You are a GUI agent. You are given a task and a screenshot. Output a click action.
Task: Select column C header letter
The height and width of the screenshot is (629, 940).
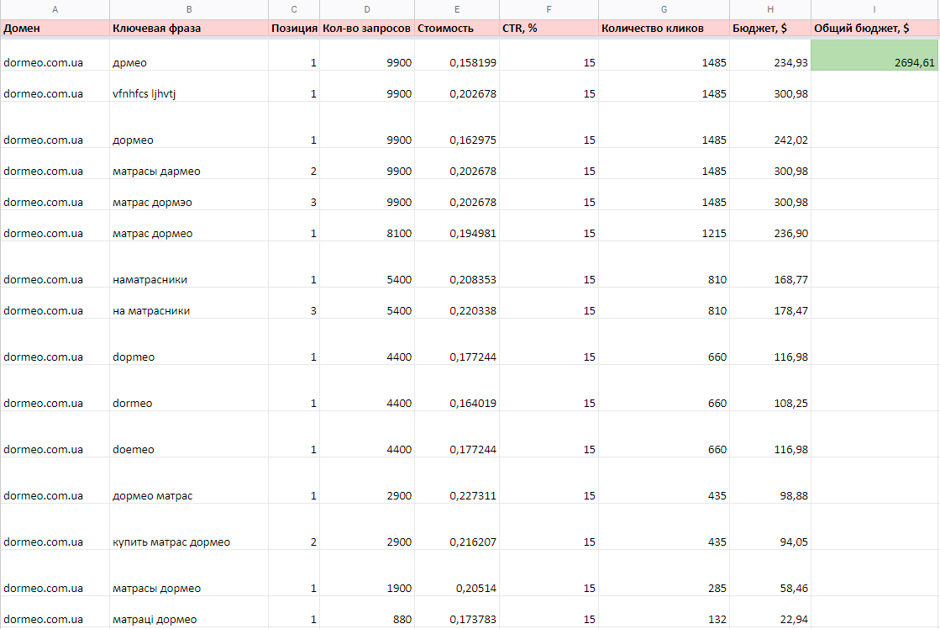point(294,10)
